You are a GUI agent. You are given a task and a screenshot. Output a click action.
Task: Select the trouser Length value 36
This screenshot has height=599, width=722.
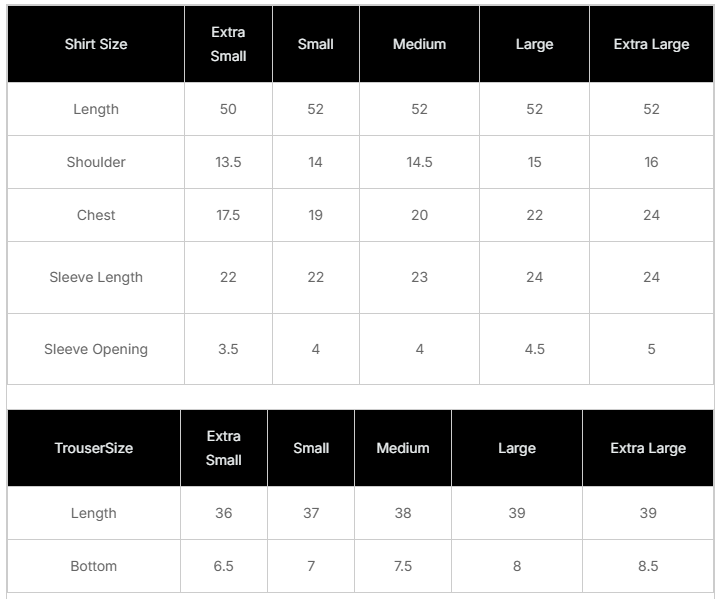point(223,513)
